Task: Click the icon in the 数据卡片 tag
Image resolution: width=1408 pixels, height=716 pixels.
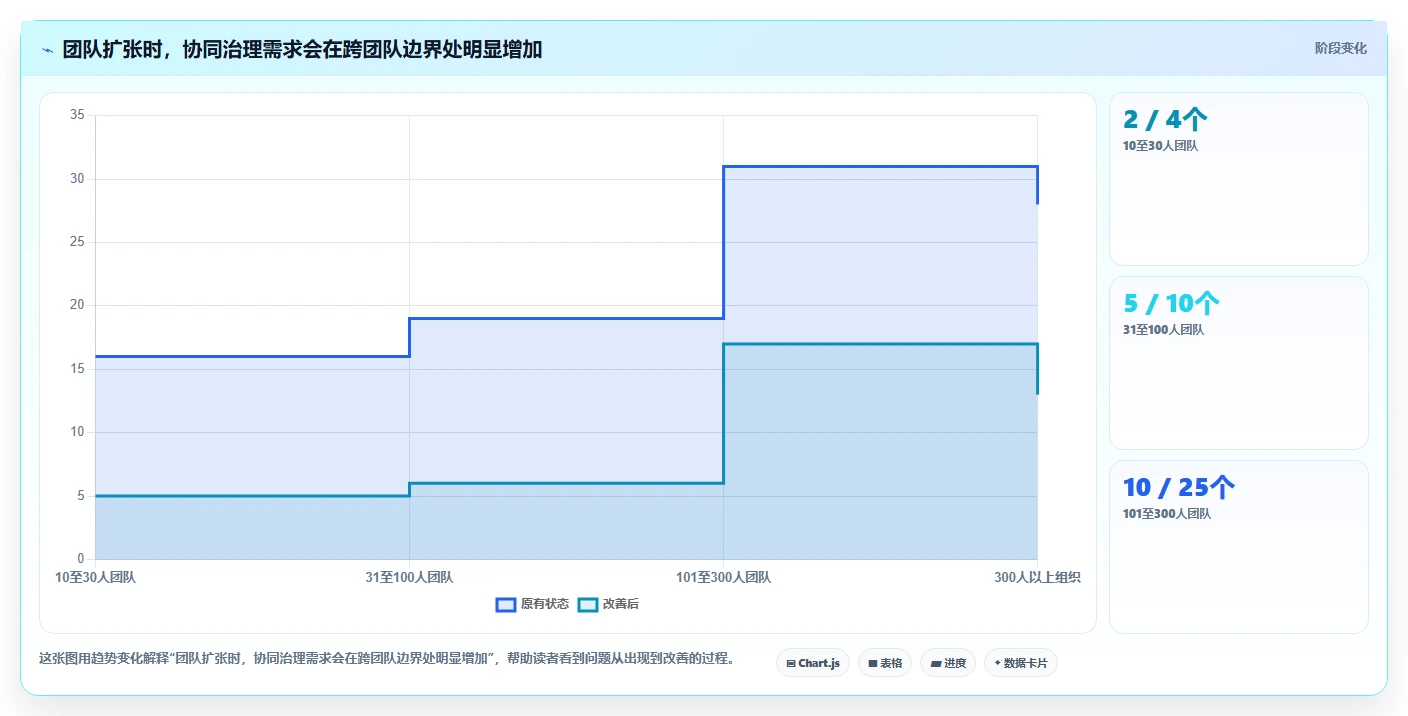Action: point(997,663)
